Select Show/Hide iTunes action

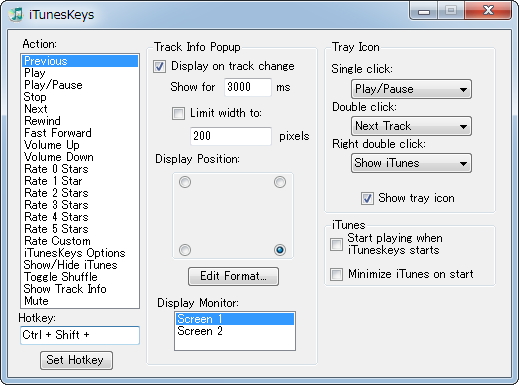pyautogui.click(x=80, y=265)
